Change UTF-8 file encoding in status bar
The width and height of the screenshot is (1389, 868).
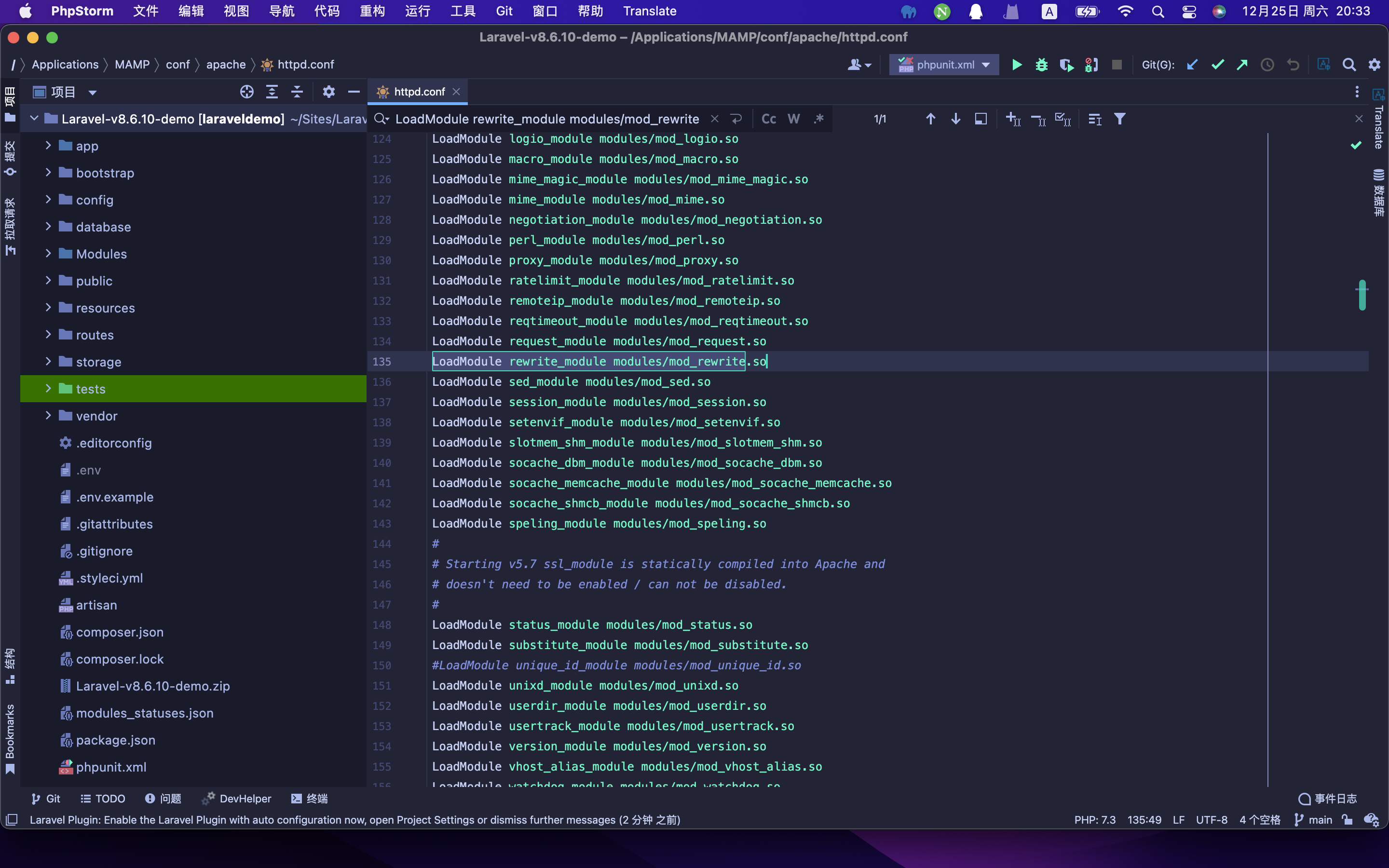pyautogui.click(x=1212, y=820)
